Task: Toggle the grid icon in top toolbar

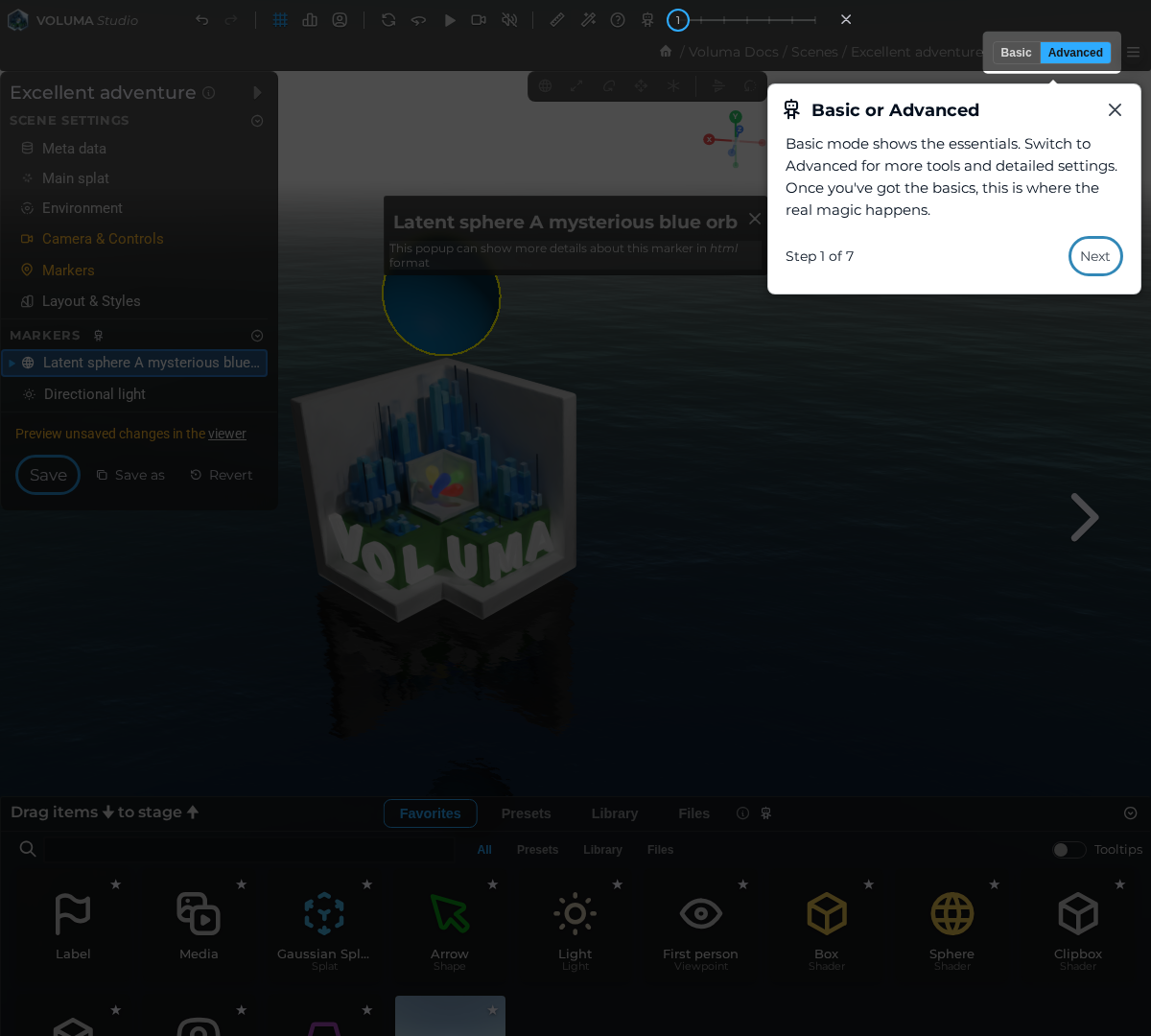Action: 280,20
